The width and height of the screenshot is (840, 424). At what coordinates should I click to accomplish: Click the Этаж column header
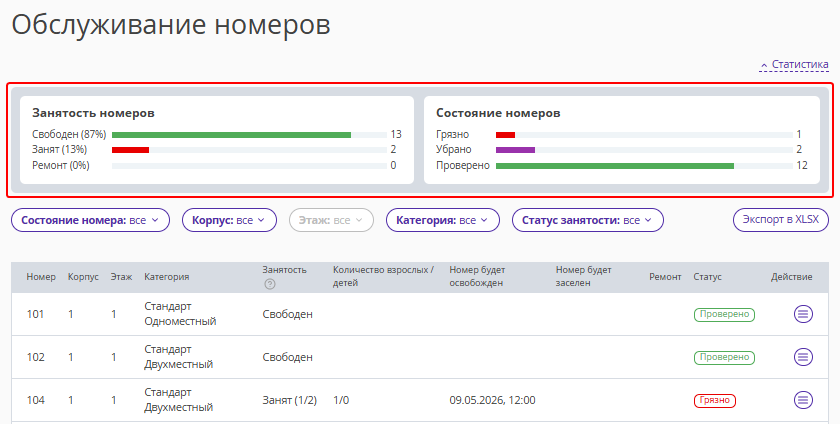pos(121,277)
